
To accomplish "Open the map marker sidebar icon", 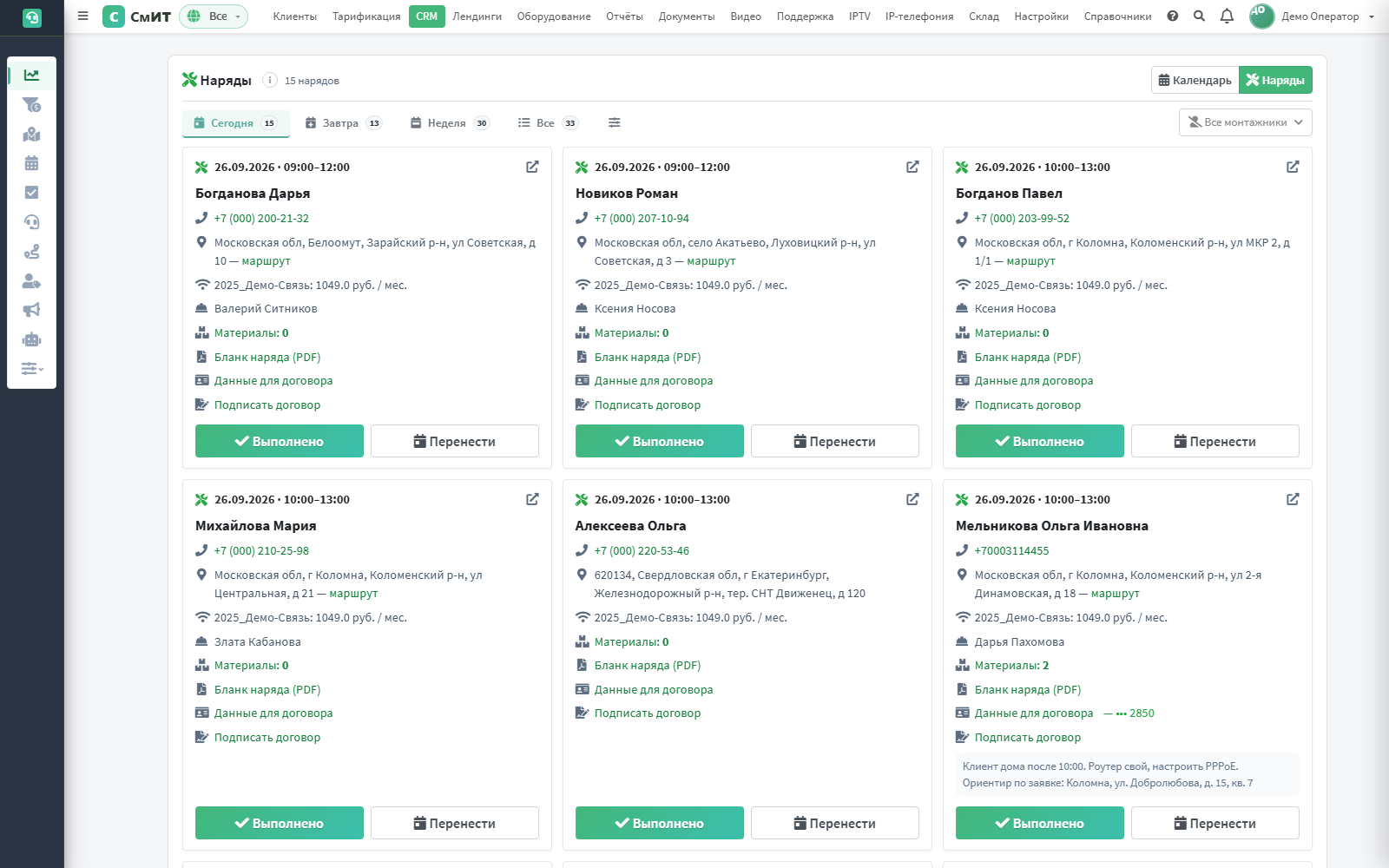I will tap(31, 135).
